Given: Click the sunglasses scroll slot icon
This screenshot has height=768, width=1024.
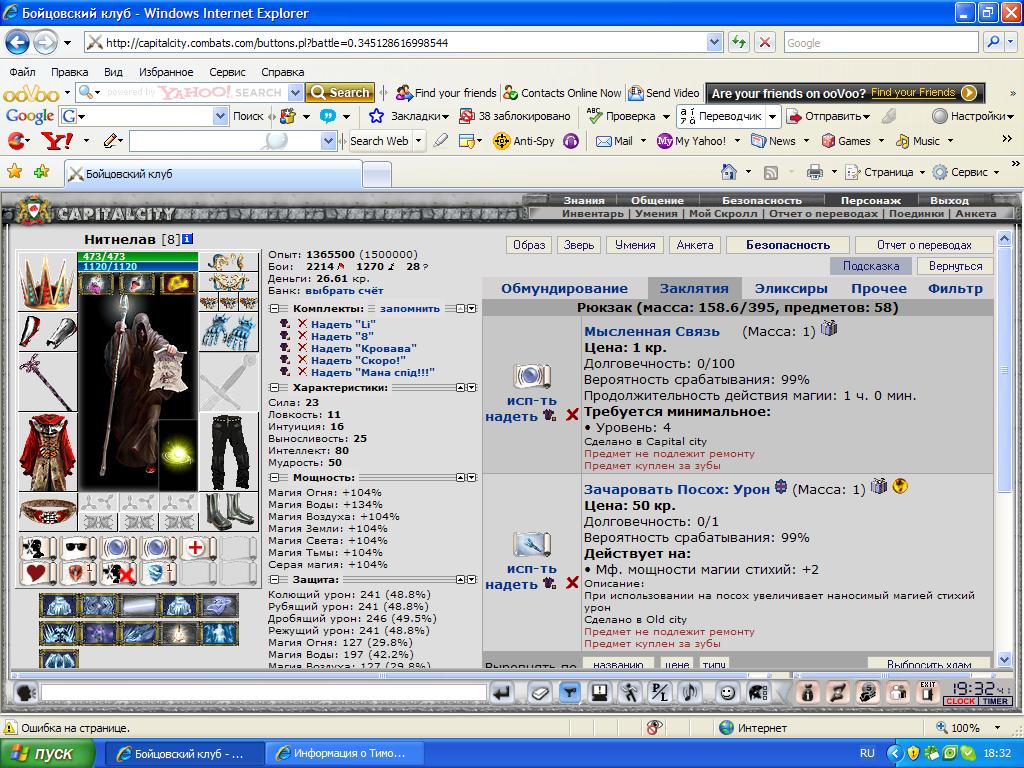Looking at the screenshot, I should click(x=78, y=549).
